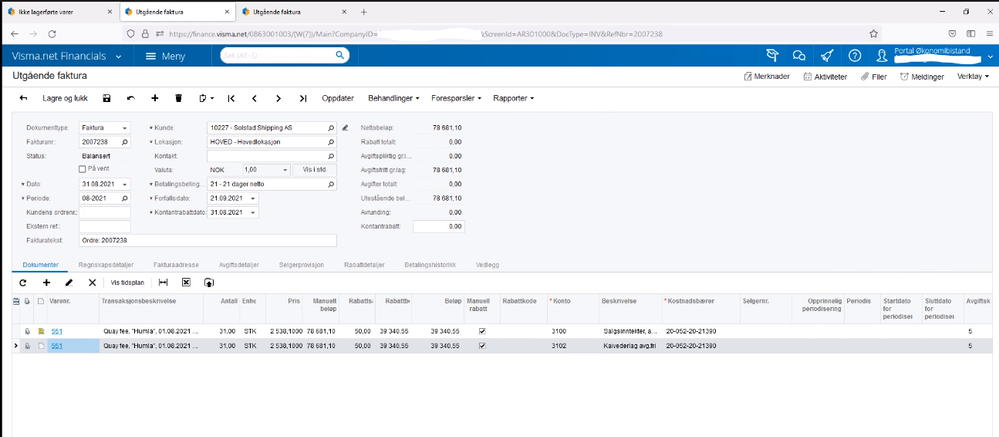
Task: Click in the Fakturatekst input field
Action: [x=207, y=240]
